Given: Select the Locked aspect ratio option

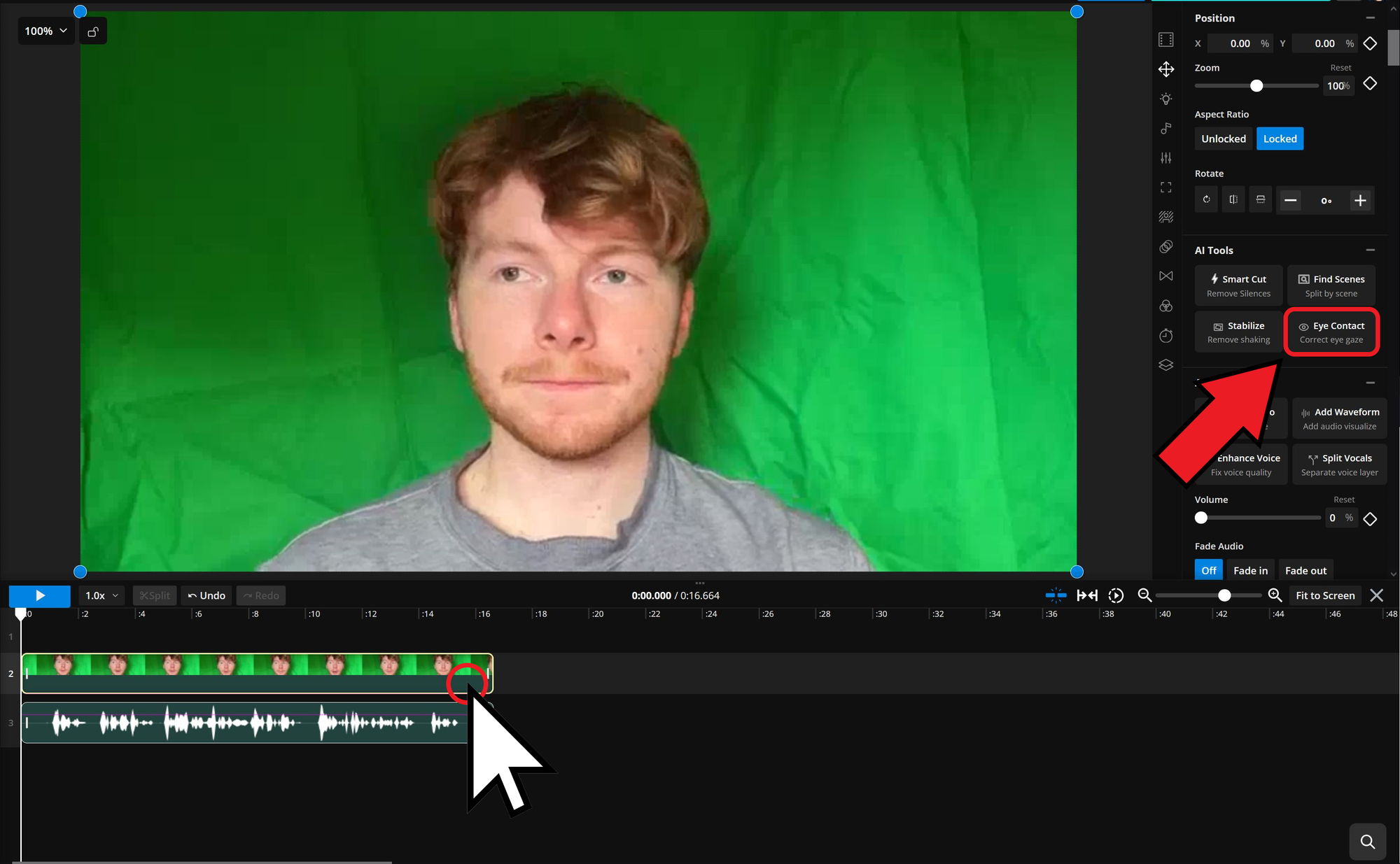Looking at the screenshot, I should (1280, 139).
